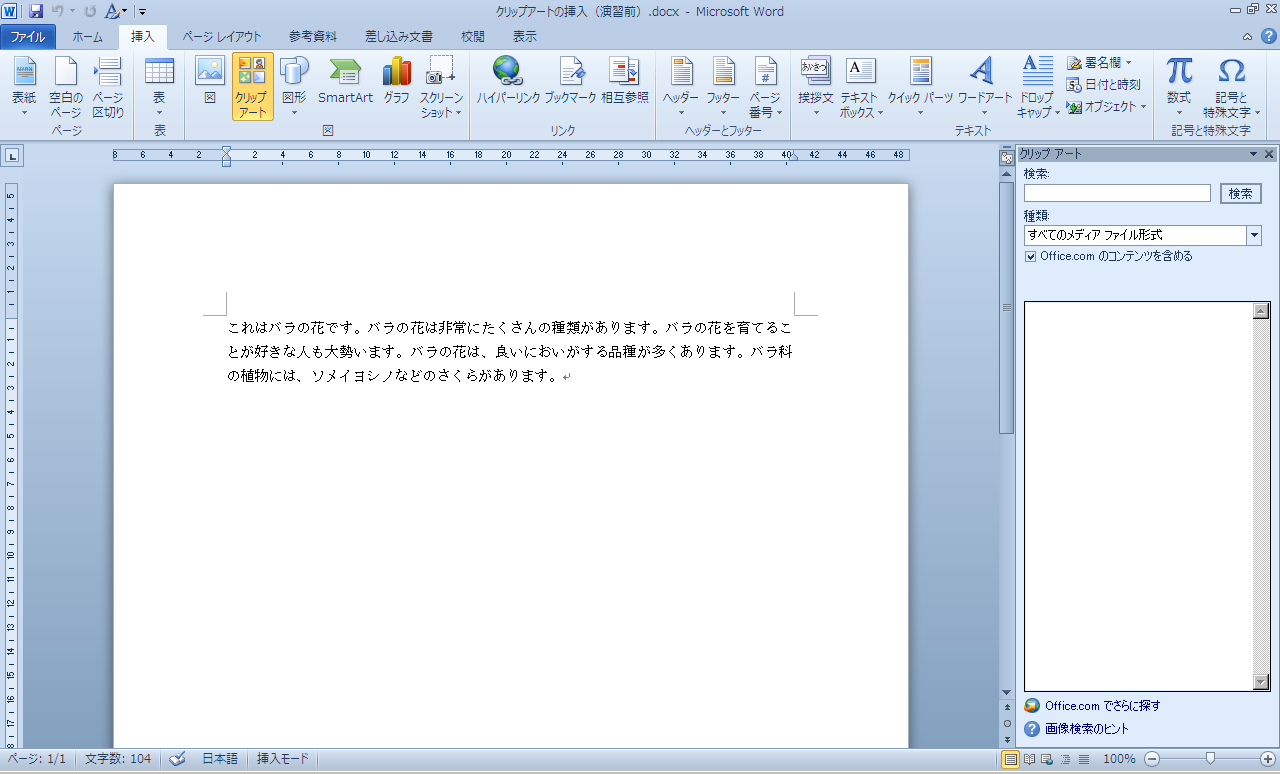This screenshot has width=1280, height=774.
Task: Switch to the ホーム tab
Action: [87, 37]
